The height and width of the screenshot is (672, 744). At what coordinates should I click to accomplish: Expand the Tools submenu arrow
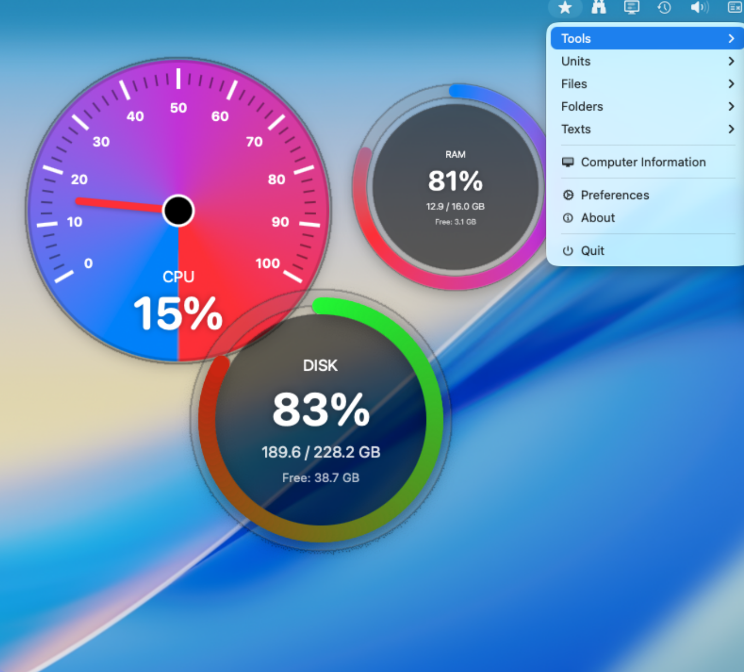731,39
